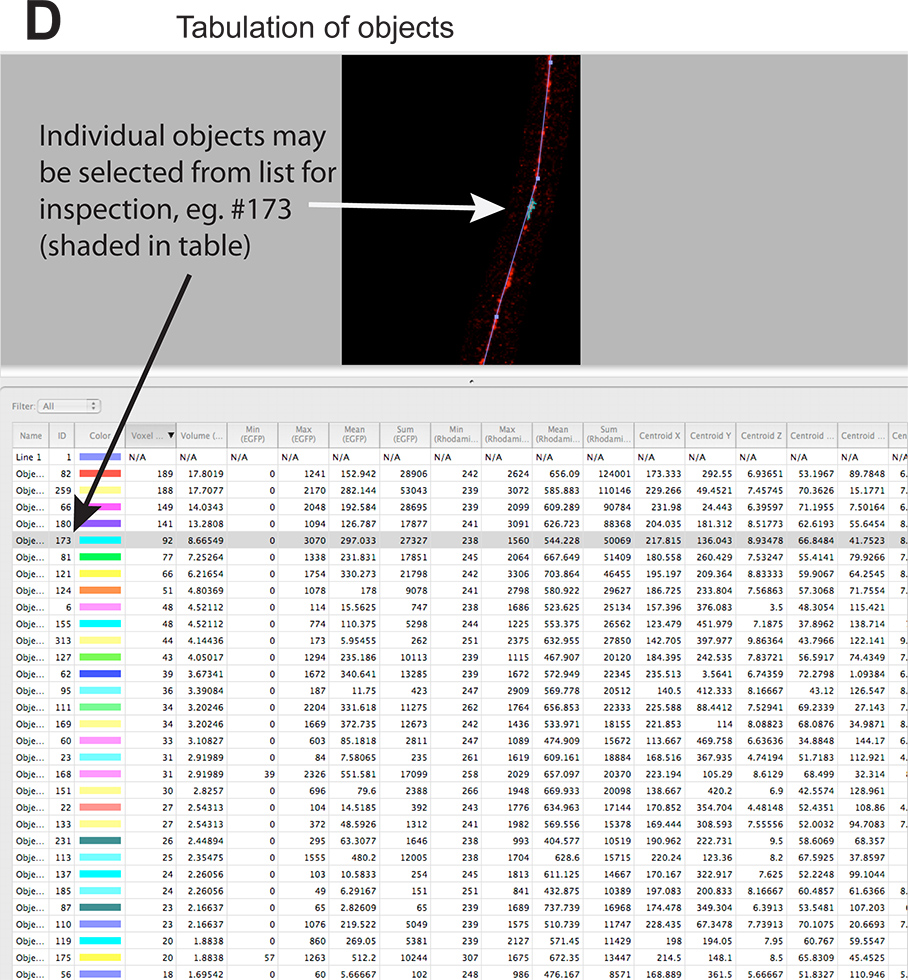Select ID cell 169 in the table
This screenshot has height=980, width=908.
pos(63,724)
